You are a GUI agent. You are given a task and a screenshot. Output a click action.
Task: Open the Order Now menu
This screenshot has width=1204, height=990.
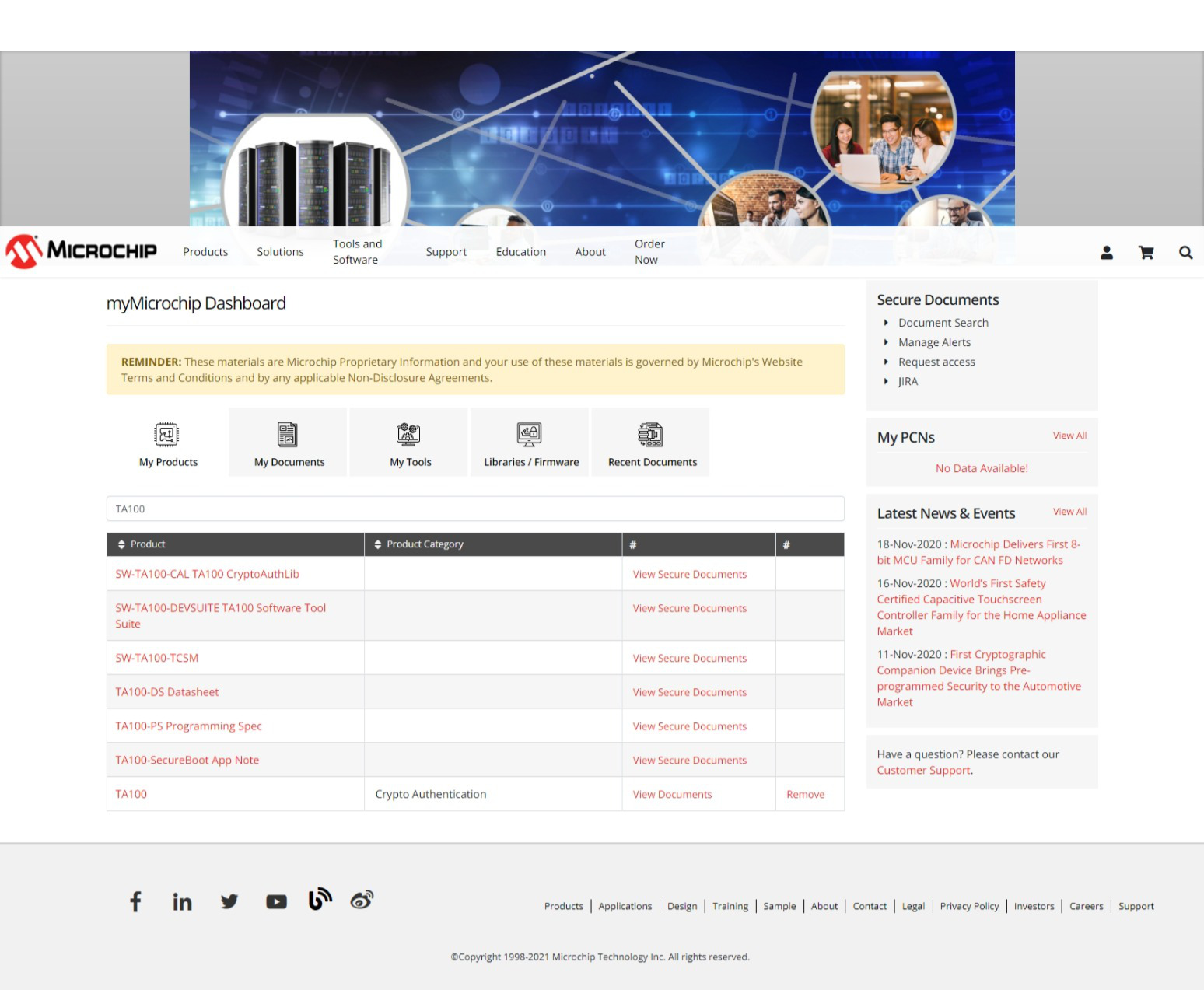pyautogui.click(x=649, y=252)
